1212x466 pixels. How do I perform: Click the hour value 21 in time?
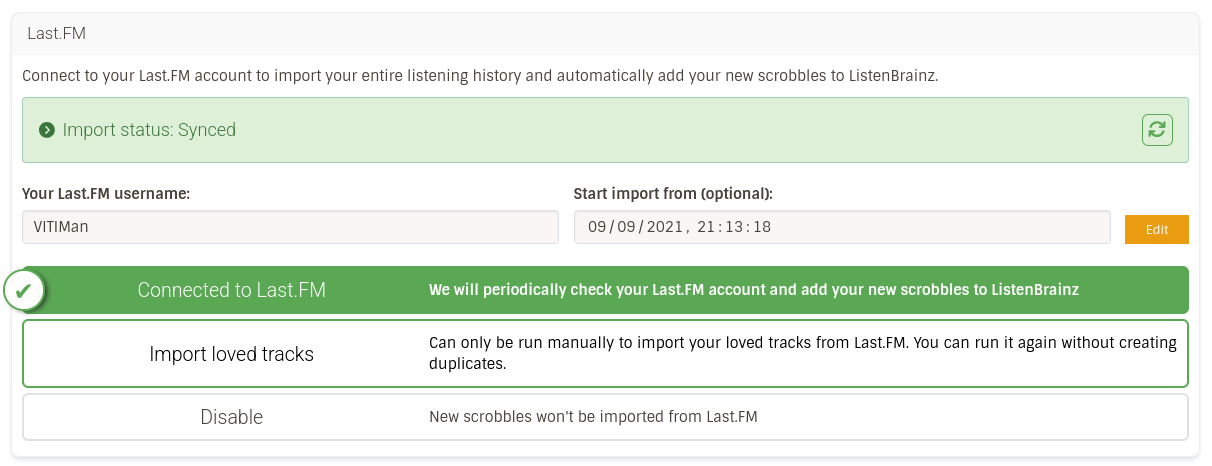pos(705,227)
